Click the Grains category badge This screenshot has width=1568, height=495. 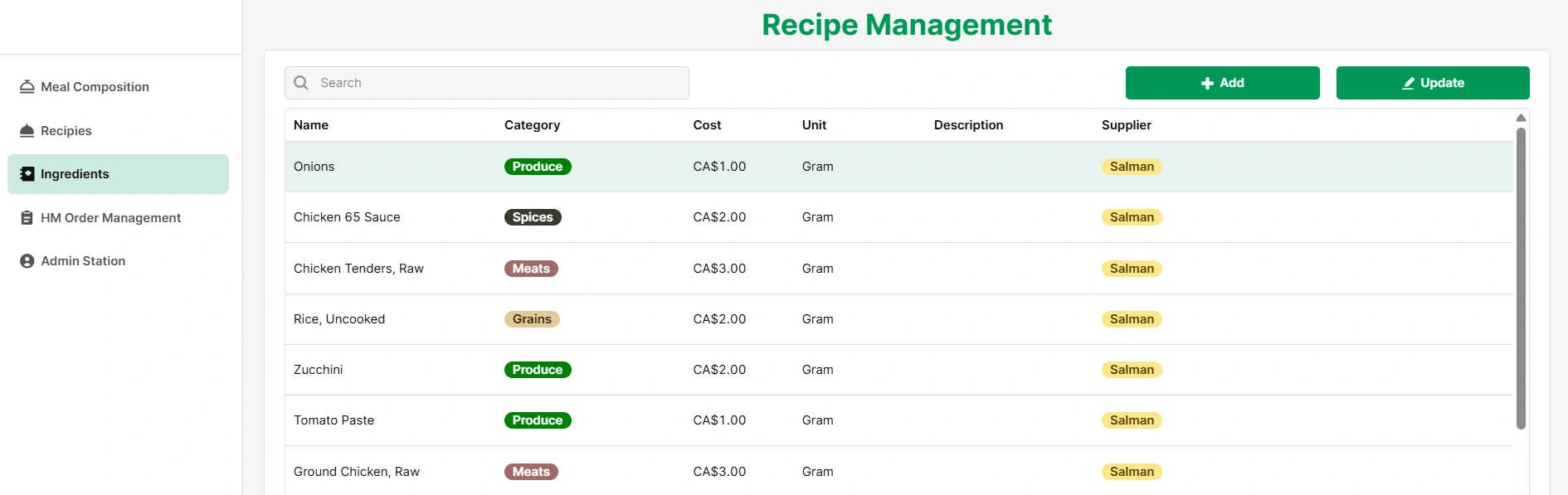[x=532, y=319]
